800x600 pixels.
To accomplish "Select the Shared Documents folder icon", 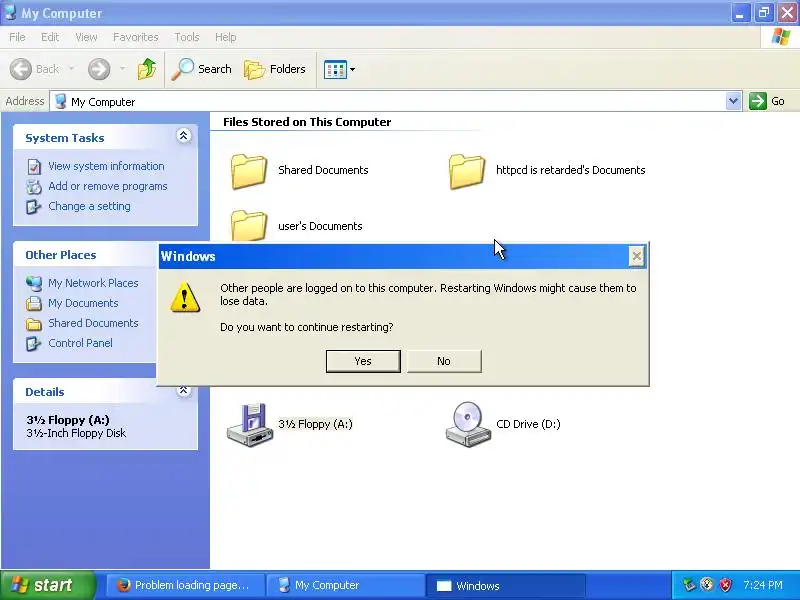I will (x=249, y=171).
